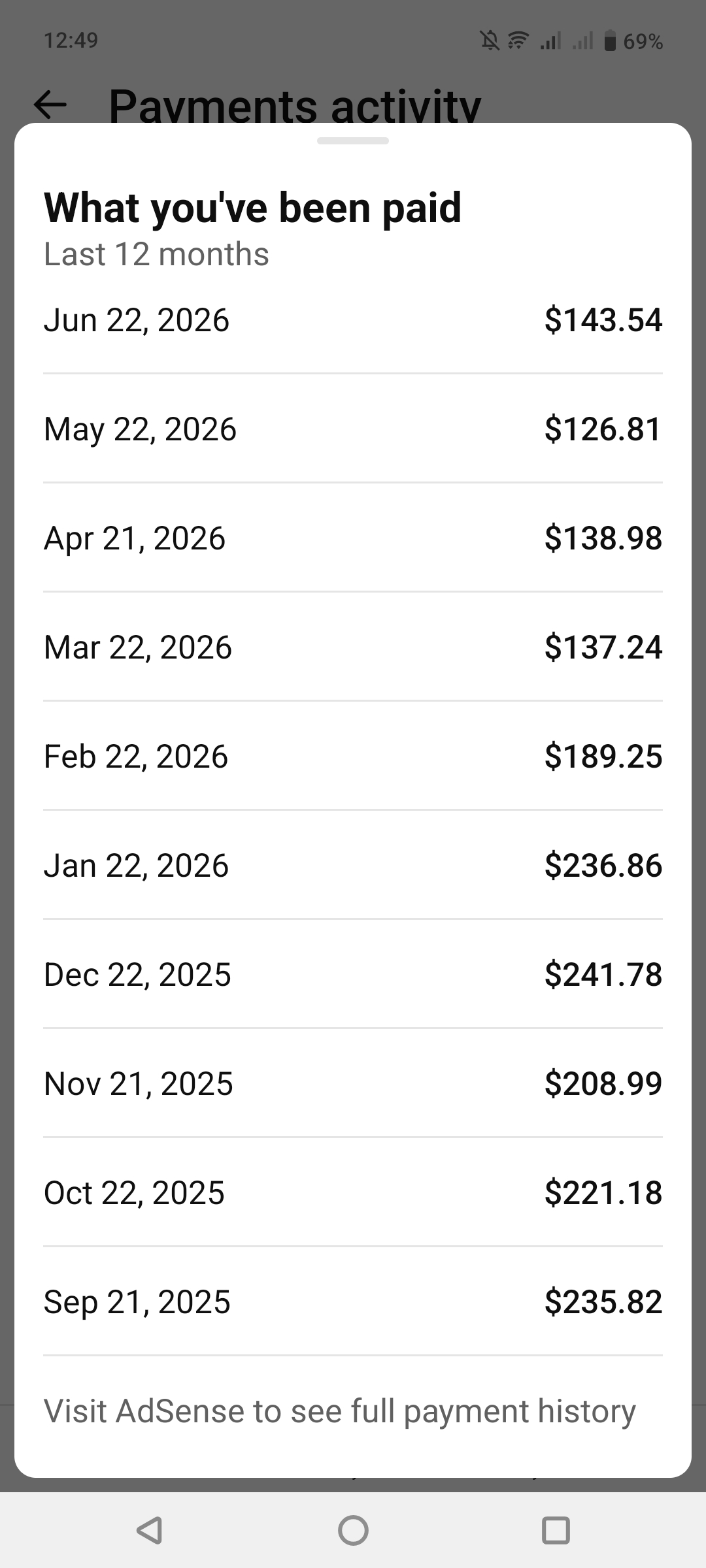Tap the battery indicator icon
The image size is (706, 1568).
click(610, 41)
